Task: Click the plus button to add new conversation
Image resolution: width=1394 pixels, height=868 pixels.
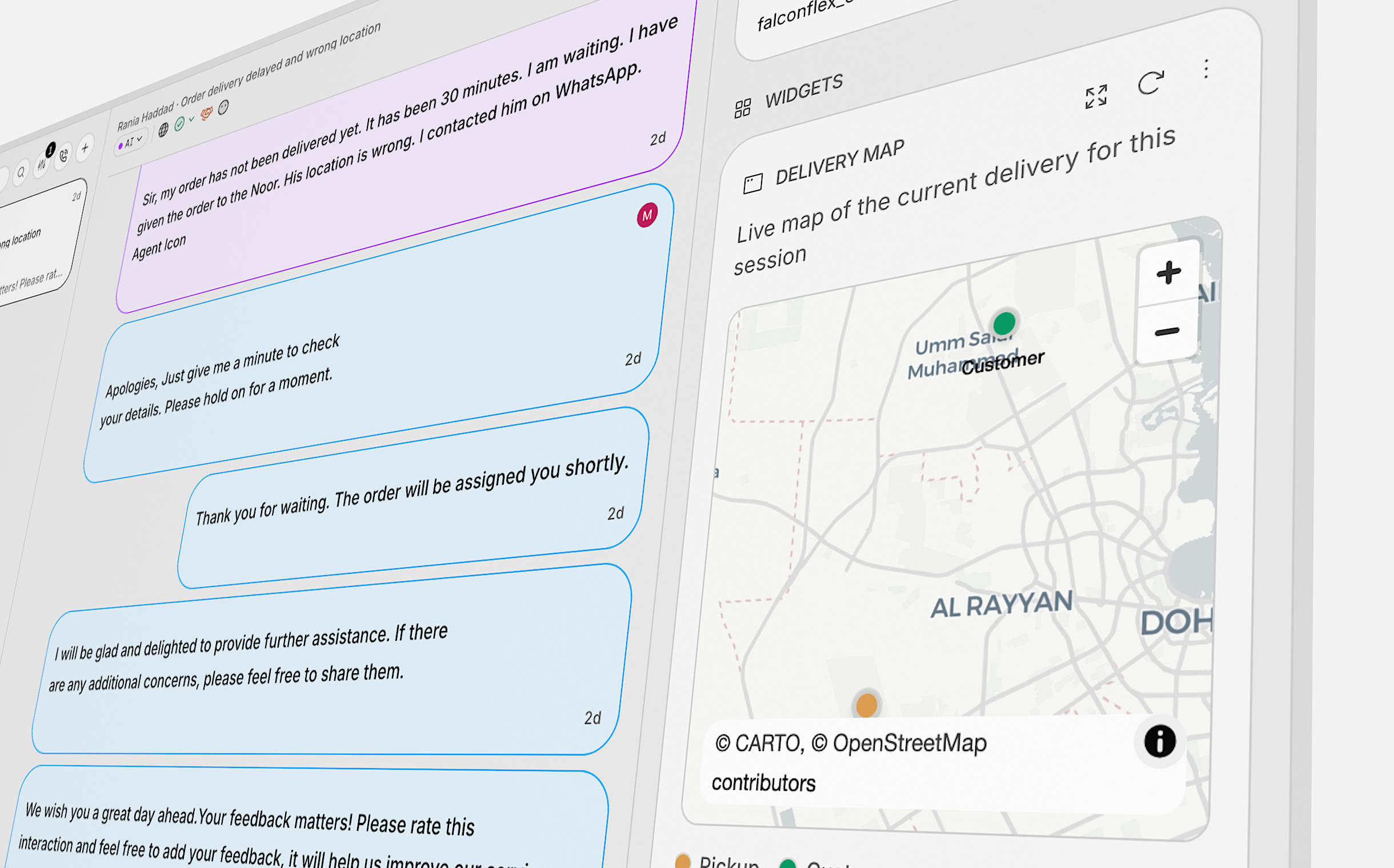Action: (85, 148)
